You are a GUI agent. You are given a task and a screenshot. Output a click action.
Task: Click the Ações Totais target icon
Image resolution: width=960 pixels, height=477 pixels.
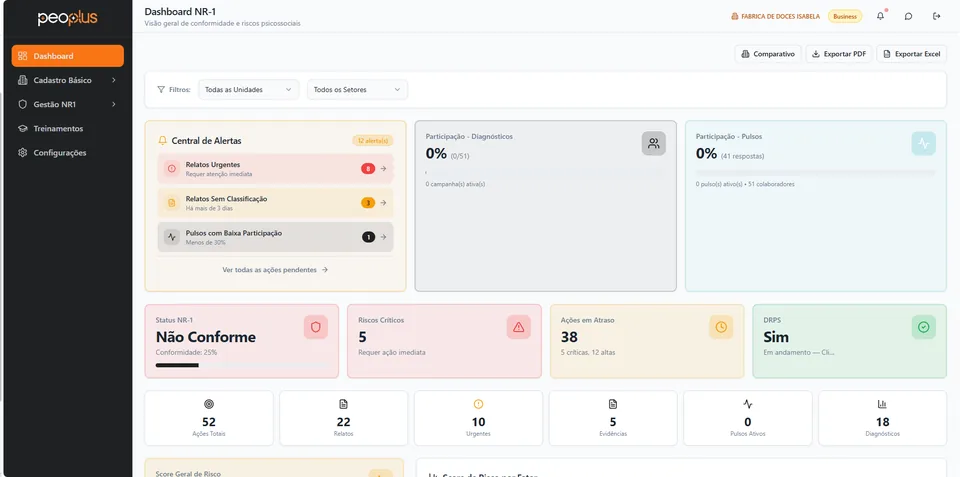(x=209, y=404)
